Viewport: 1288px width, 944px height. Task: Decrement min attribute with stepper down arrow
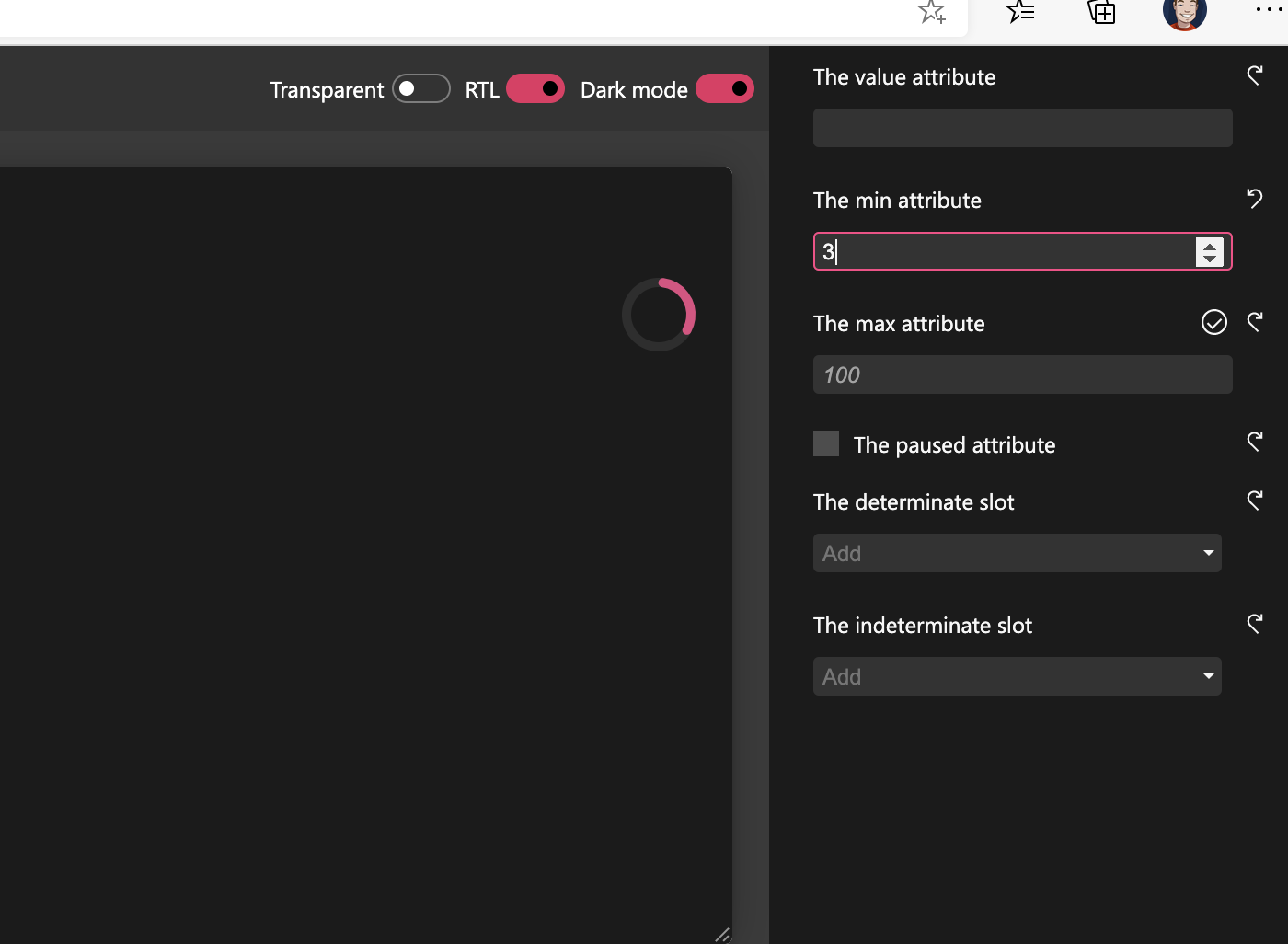coord(1209,258)
